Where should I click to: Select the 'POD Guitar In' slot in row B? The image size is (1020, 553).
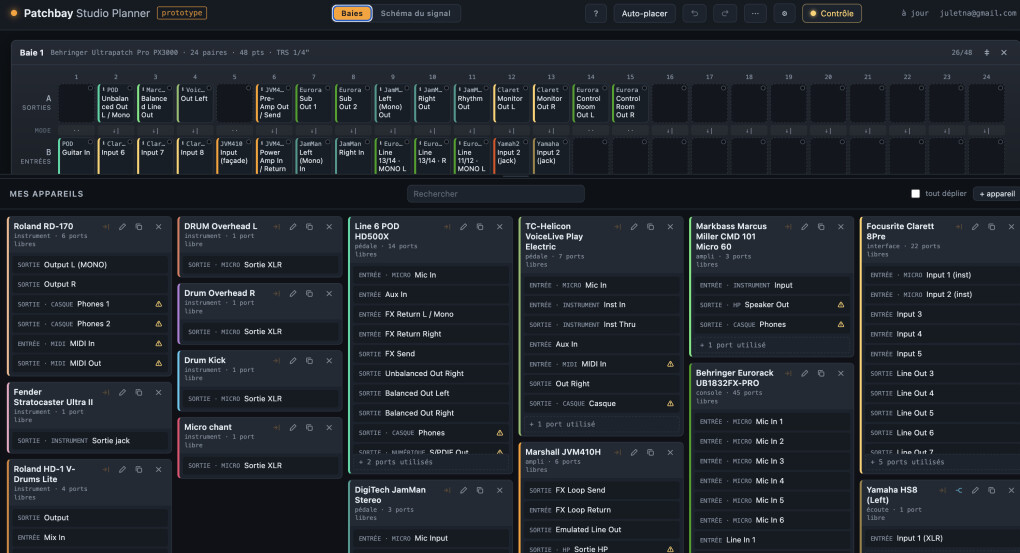click(76, 156)
